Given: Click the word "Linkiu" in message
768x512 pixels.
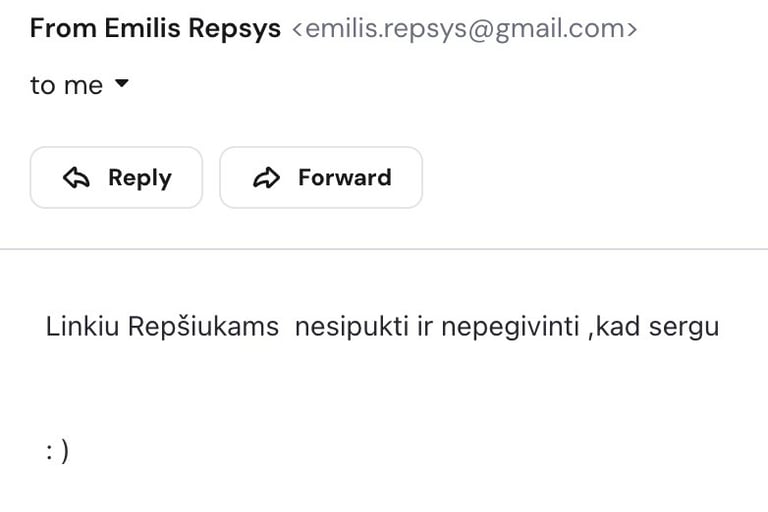Looking at the screenshot, I should tap(83, 327).
